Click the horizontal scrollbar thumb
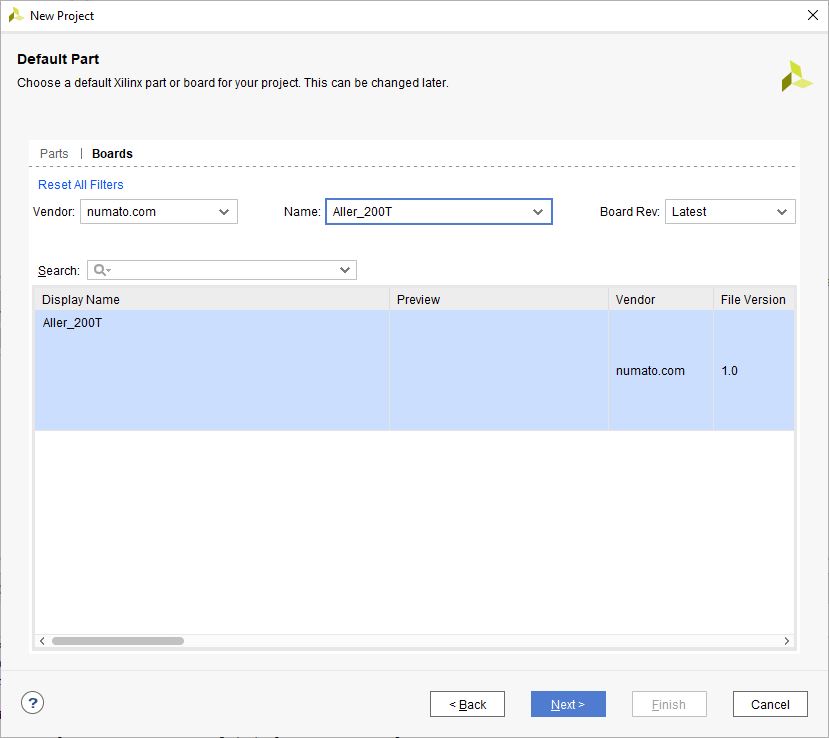 117,641
